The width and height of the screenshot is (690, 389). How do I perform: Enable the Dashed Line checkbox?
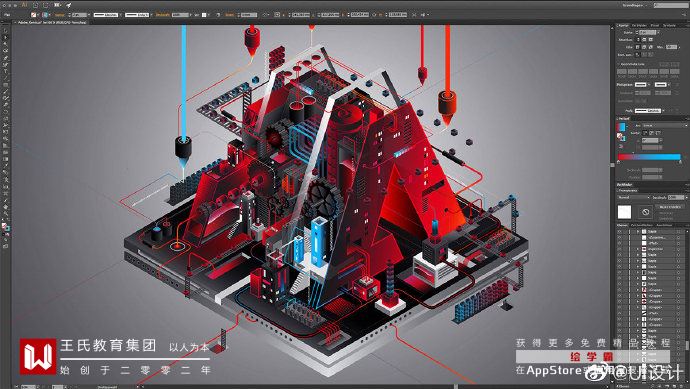tap(618, 64)
